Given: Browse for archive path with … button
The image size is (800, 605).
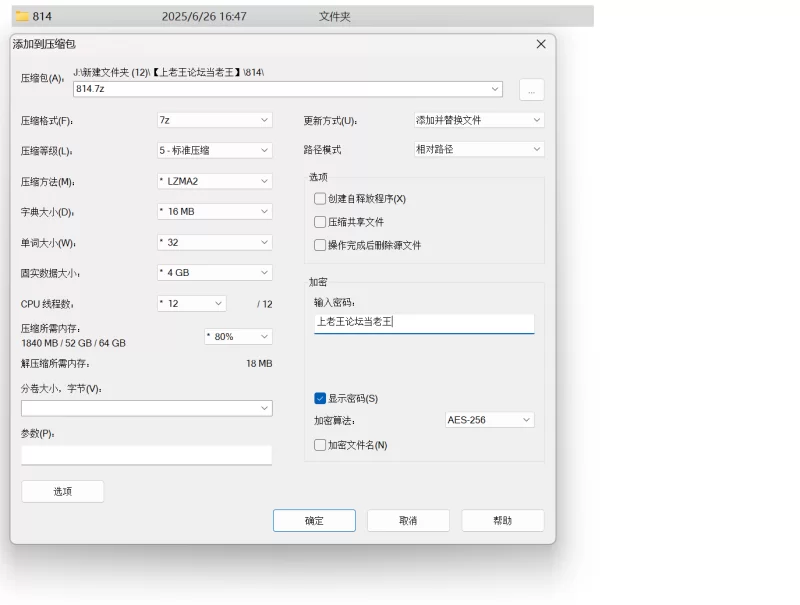Looking at the screenshot, I should [x=532, y=90].
